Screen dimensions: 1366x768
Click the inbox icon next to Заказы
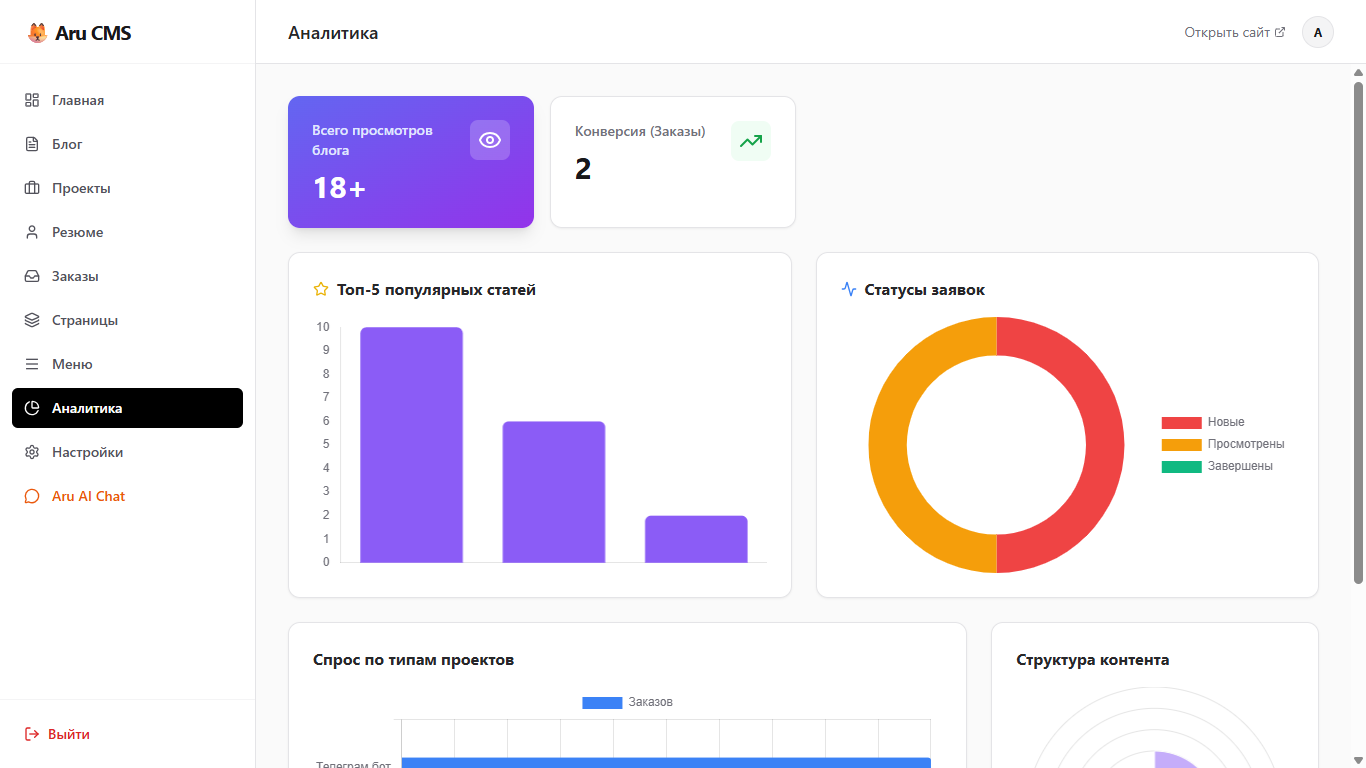(x=32, y=276)
